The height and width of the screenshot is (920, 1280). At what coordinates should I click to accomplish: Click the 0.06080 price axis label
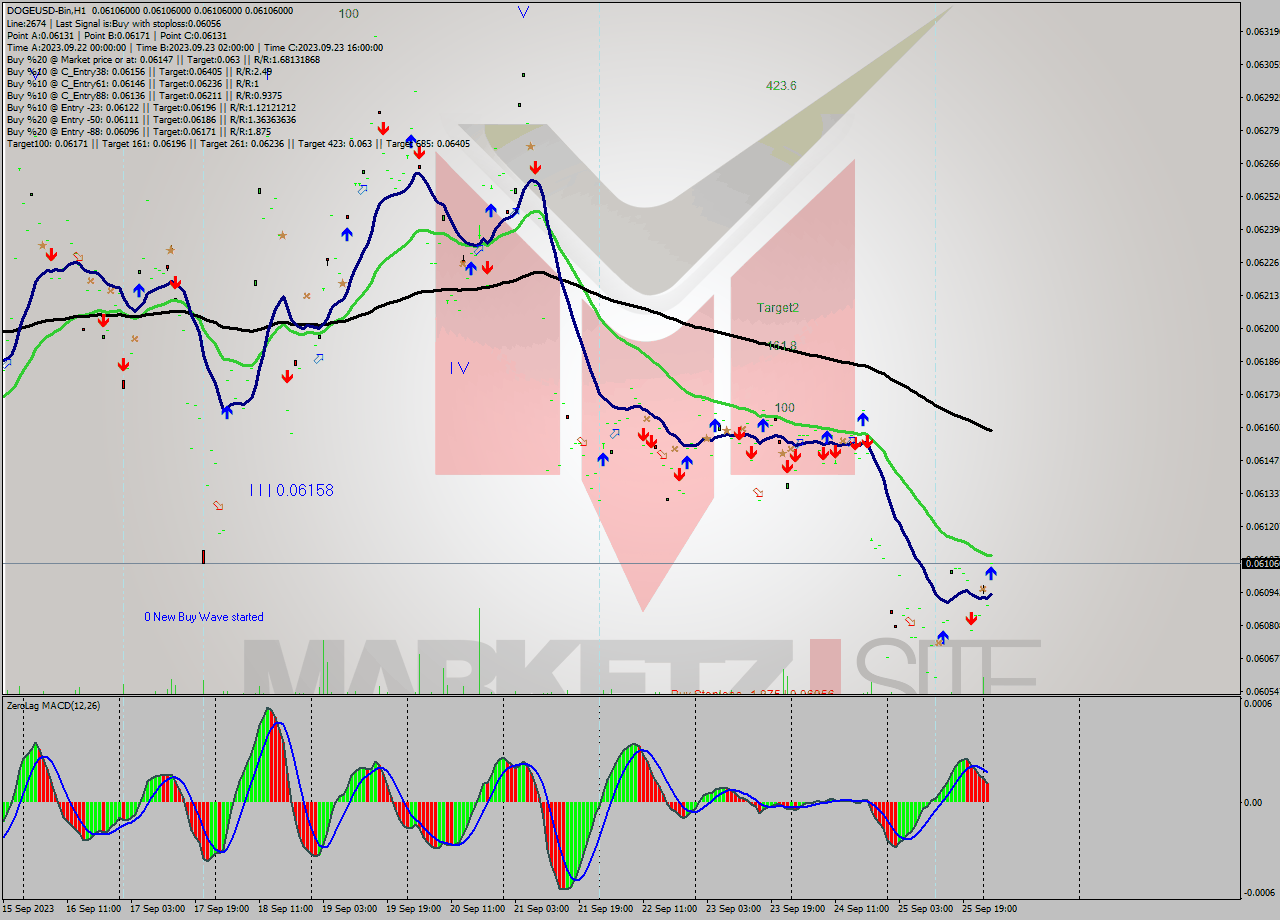click(1263, 625)
